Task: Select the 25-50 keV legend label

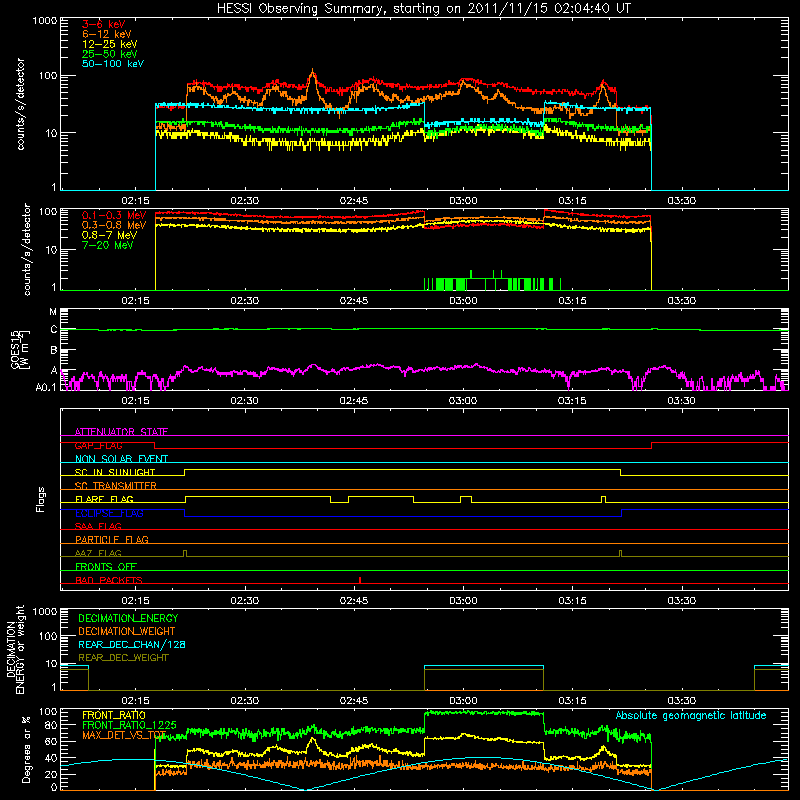Action: pyautogui.click(x=109, y=54)
